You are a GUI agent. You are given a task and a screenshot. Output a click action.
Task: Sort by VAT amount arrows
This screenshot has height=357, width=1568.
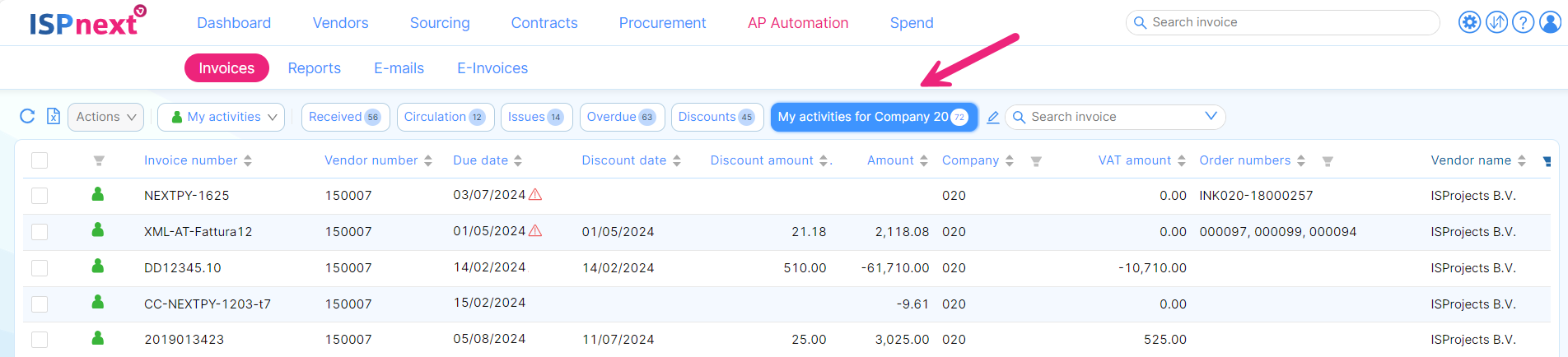1182,161
